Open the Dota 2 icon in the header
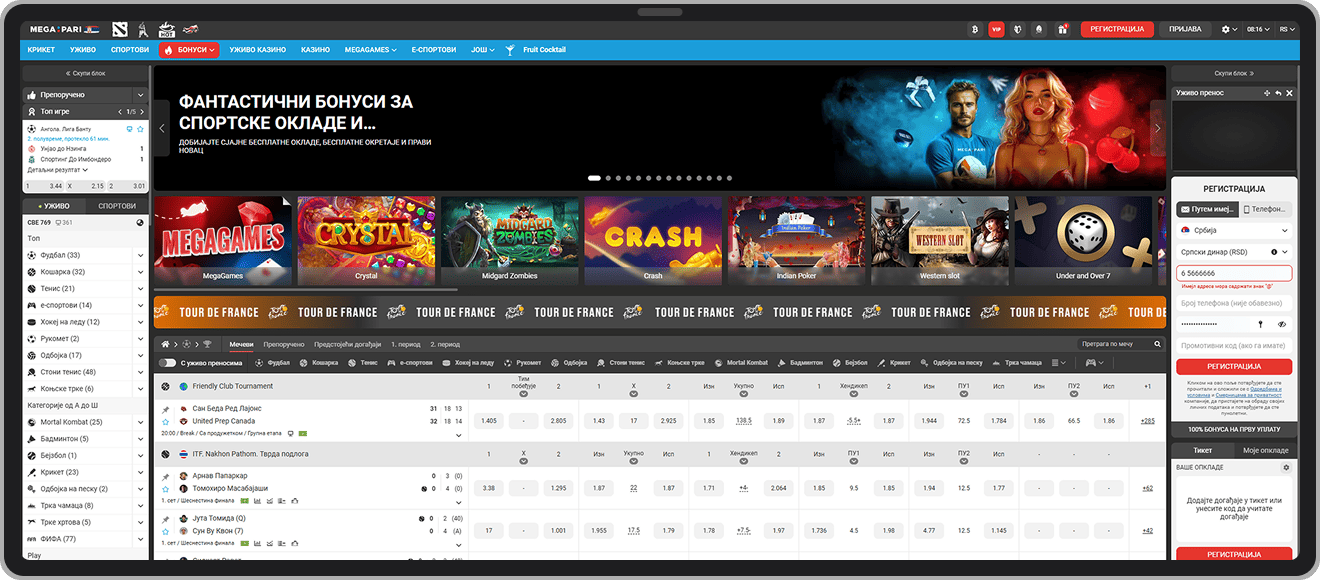The image size is (1320, 580). (120, 29)
